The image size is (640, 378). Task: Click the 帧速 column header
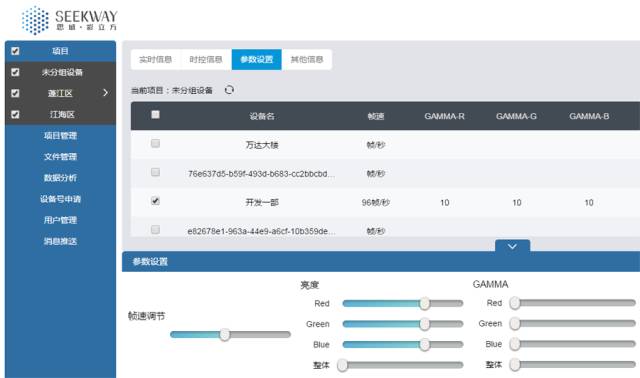376,116
